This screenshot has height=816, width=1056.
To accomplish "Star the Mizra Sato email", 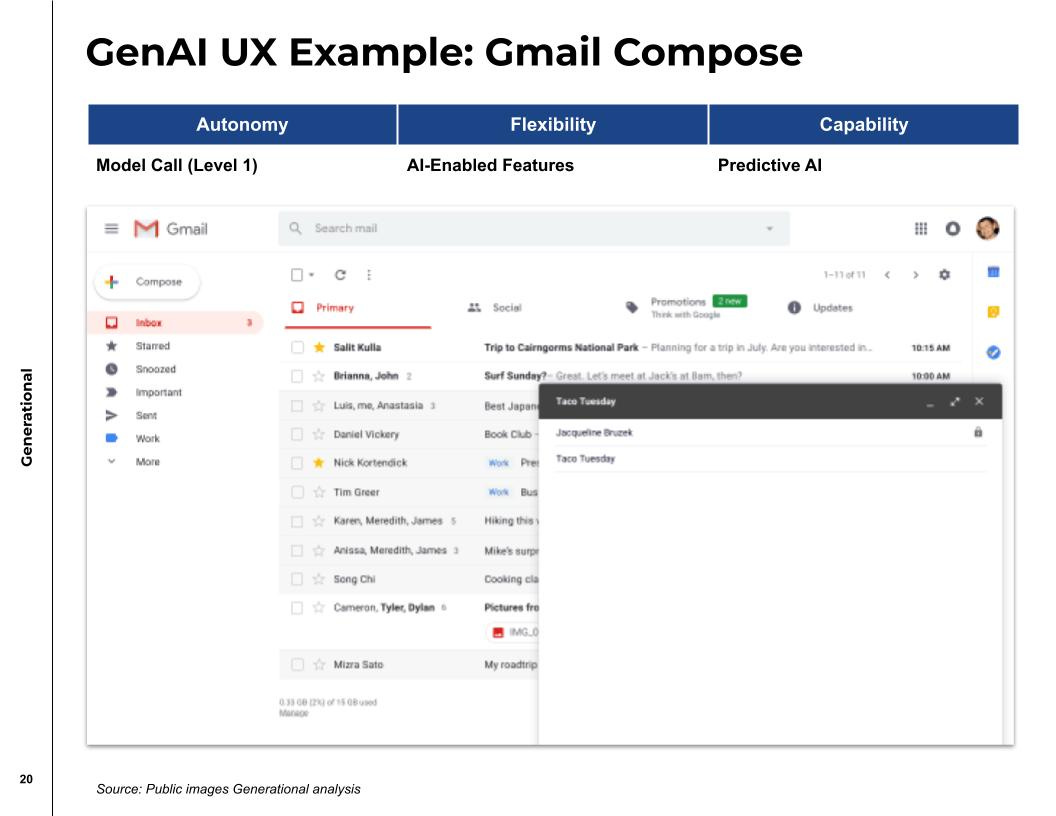I will (x=319, y=665).
